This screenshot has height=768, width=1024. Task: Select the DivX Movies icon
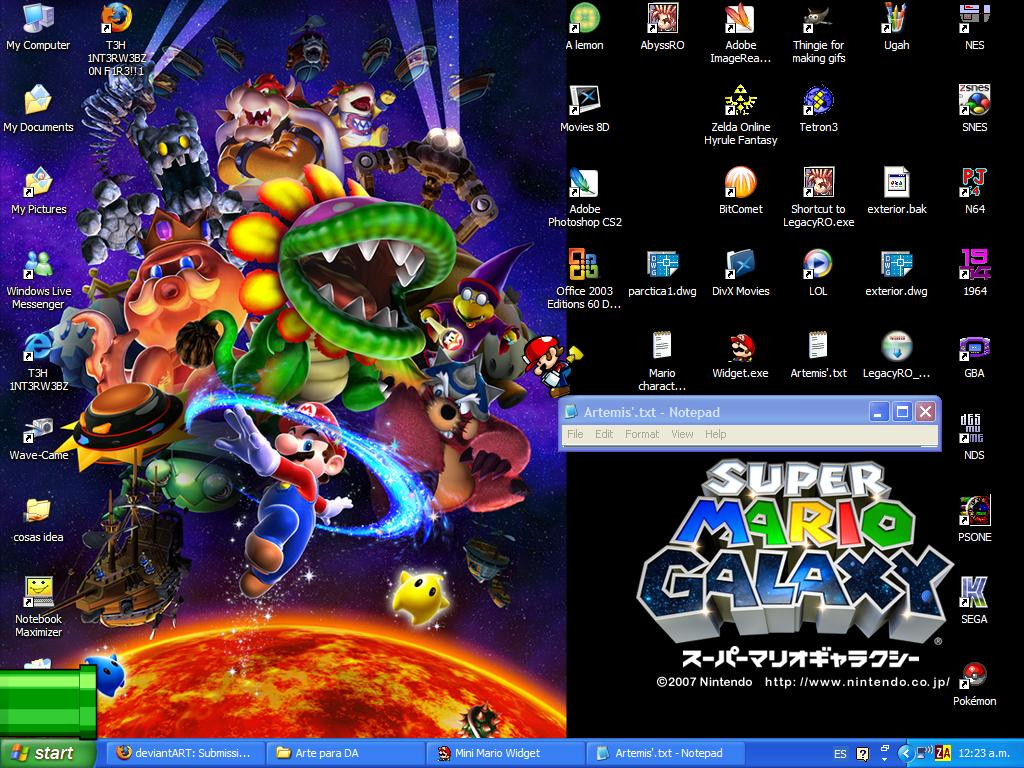tap(740, 264)
